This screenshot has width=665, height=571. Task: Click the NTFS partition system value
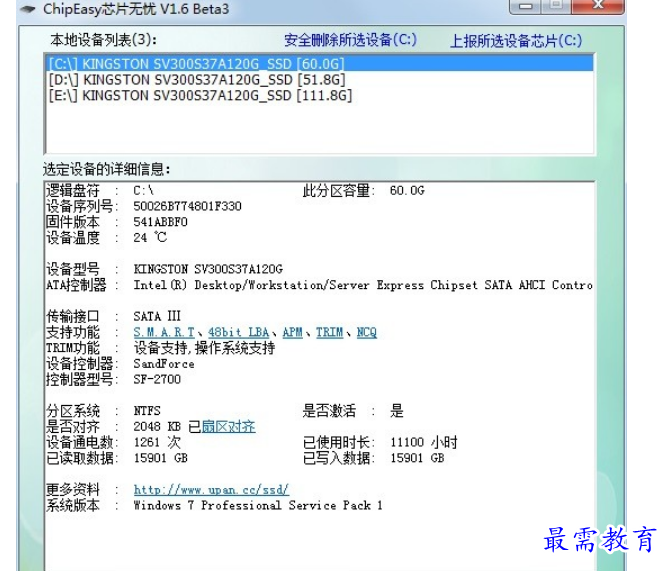click(x=147, y=411)
